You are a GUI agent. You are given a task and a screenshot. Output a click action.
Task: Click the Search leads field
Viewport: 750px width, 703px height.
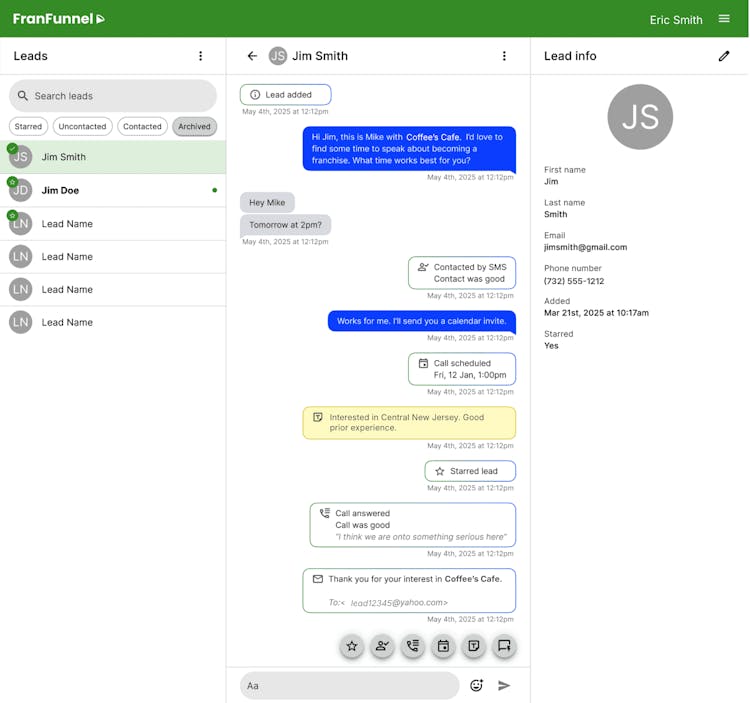113,96
